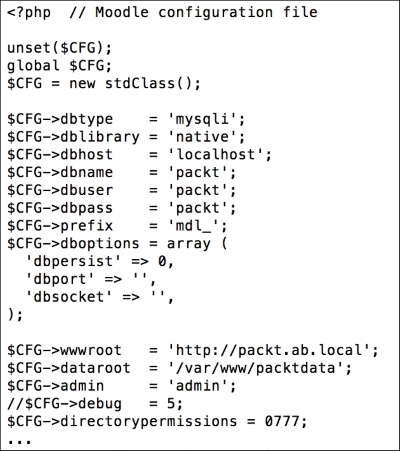Click the dbuser value 'packt'
The height and width of the screenshot is (451, 400).
click(198, 190)
